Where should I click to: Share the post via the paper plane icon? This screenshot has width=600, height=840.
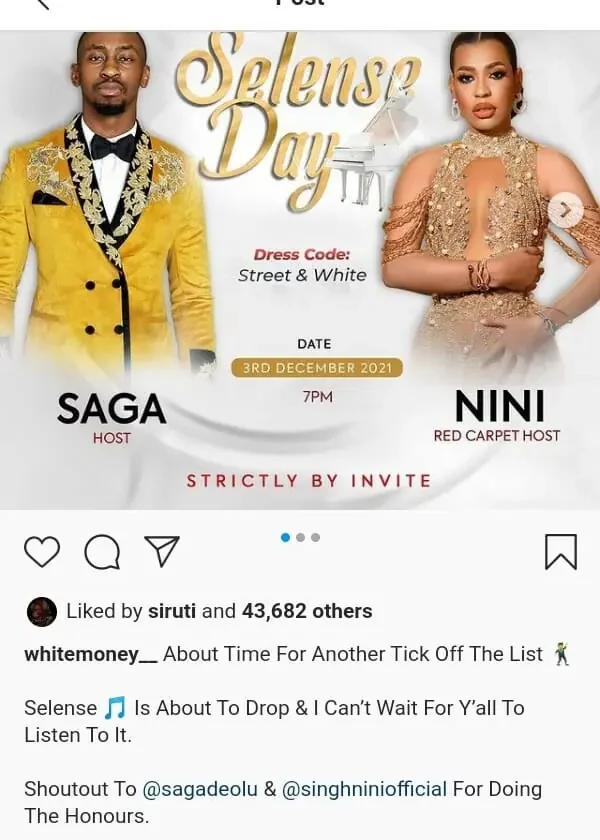click(162, 551)
